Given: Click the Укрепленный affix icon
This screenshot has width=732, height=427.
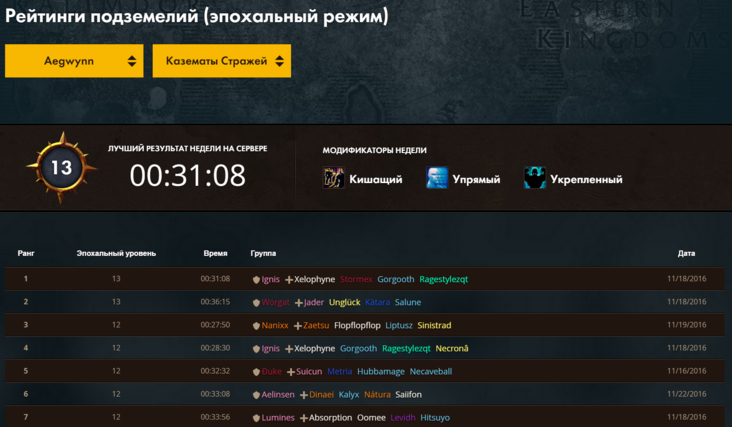Looking at the screenshot, I should [x=535, y=178].
